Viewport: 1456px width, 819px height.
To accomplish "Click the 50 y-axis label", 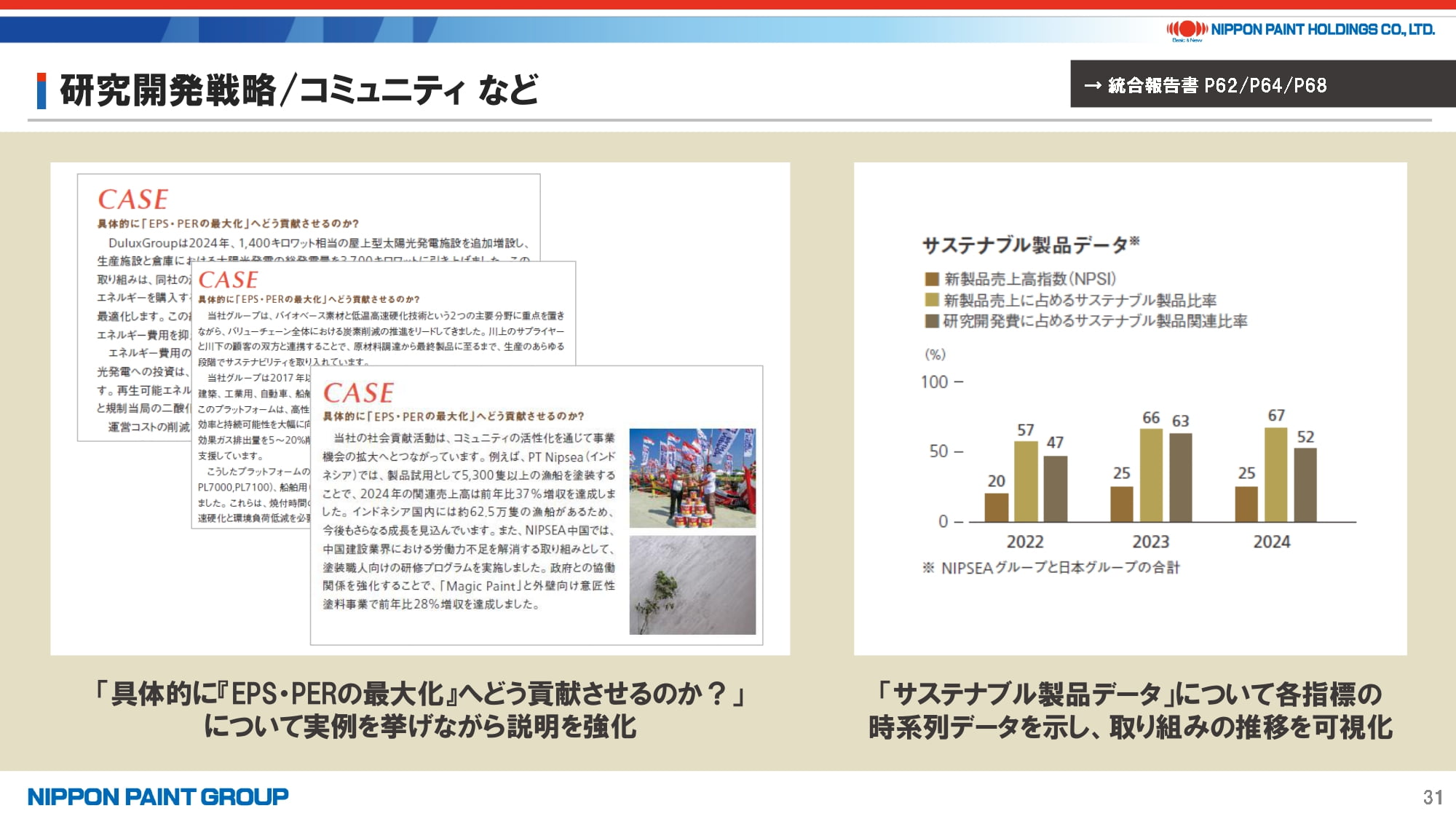I will tap(938, 451).
